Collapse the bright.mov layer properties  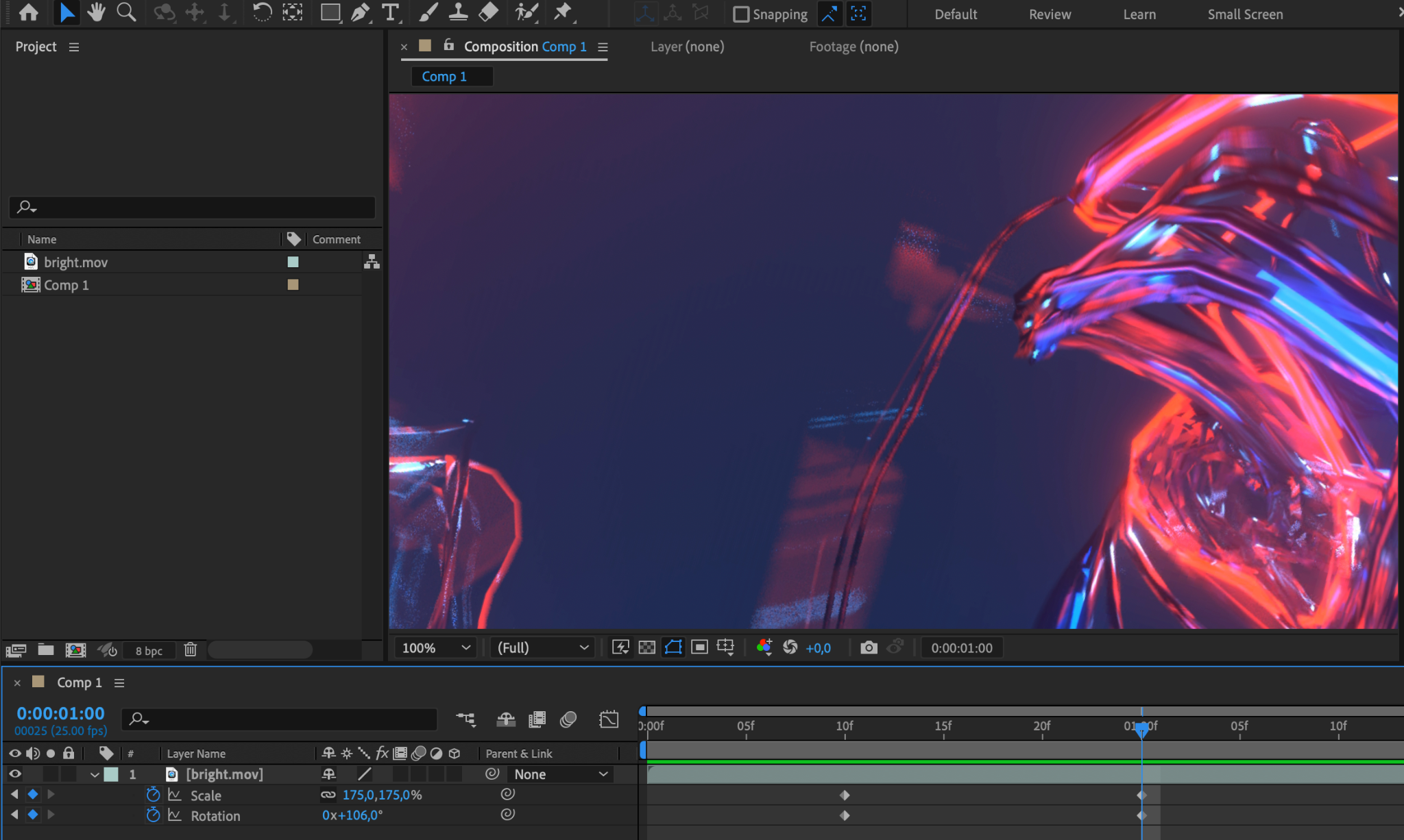pos(95,774)
